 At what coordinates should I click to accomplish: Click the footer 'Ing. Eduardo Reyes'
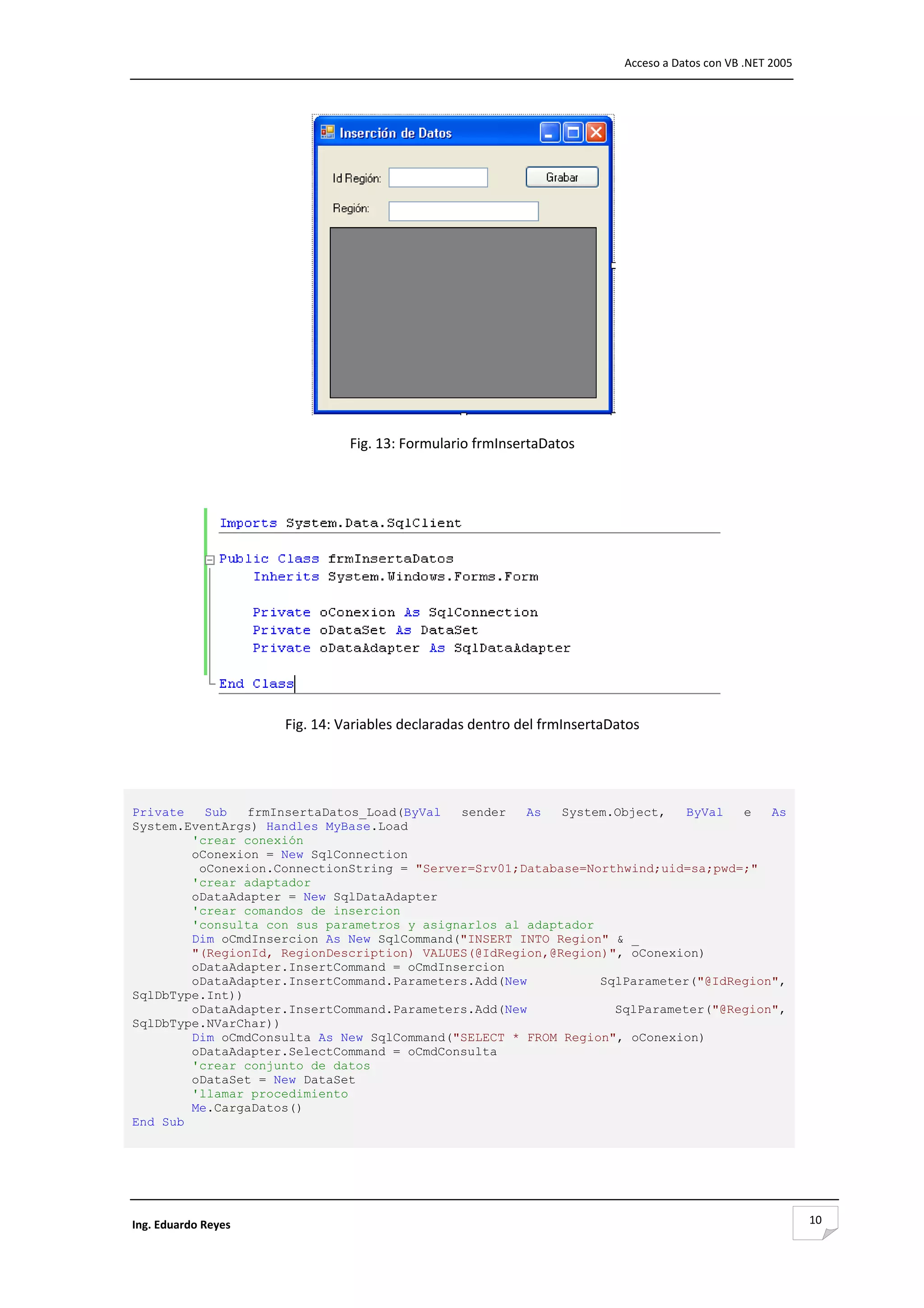pos(181,1224)
